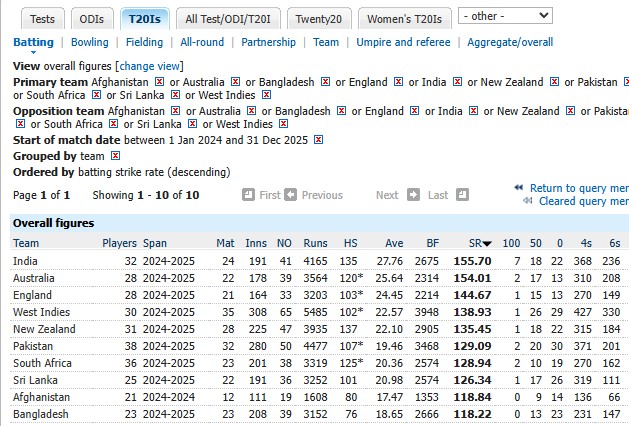Open the Twenty20 tab
Screen dimensions: 629x426
[319, 19]
